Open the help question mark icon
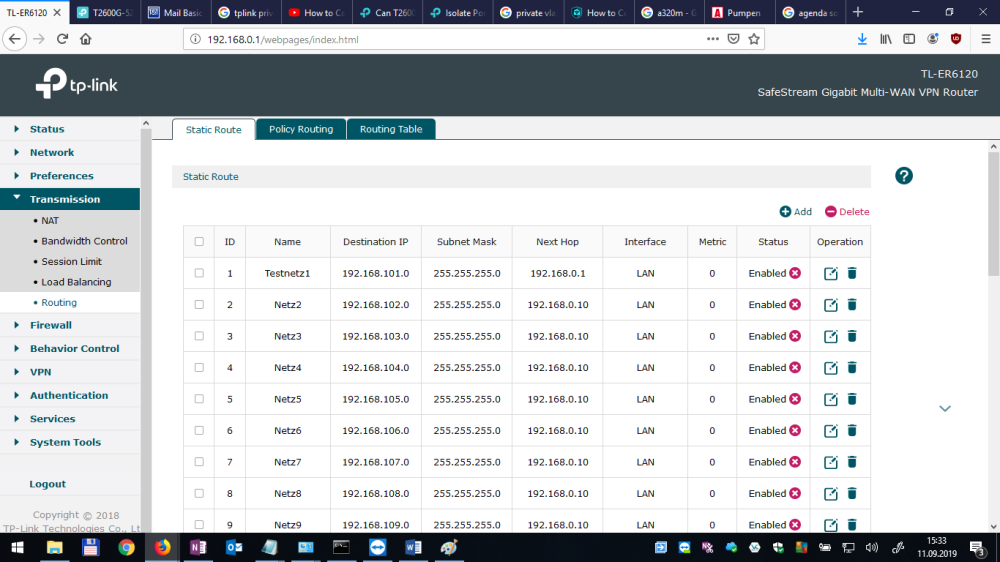 [x=903, y=176]
